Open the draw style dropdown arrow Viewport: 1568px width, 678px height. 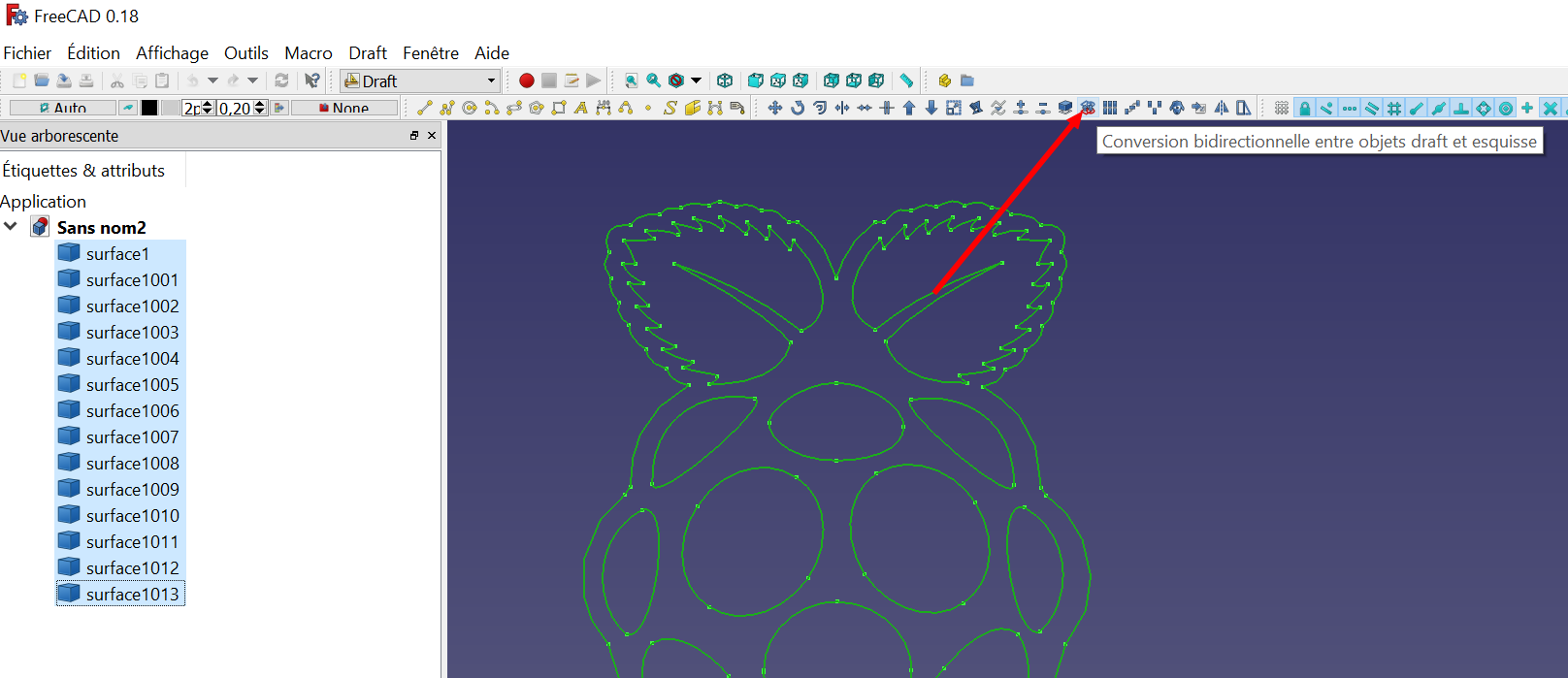[x=696, y=81]
